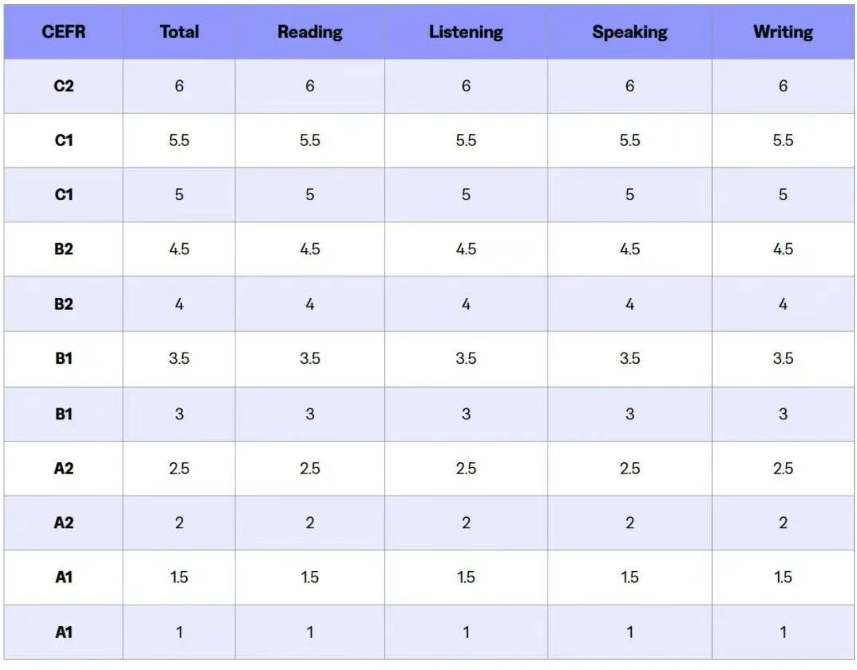Select the Listening column header
This screenshot has width=857, height=670.
point(466,32)
